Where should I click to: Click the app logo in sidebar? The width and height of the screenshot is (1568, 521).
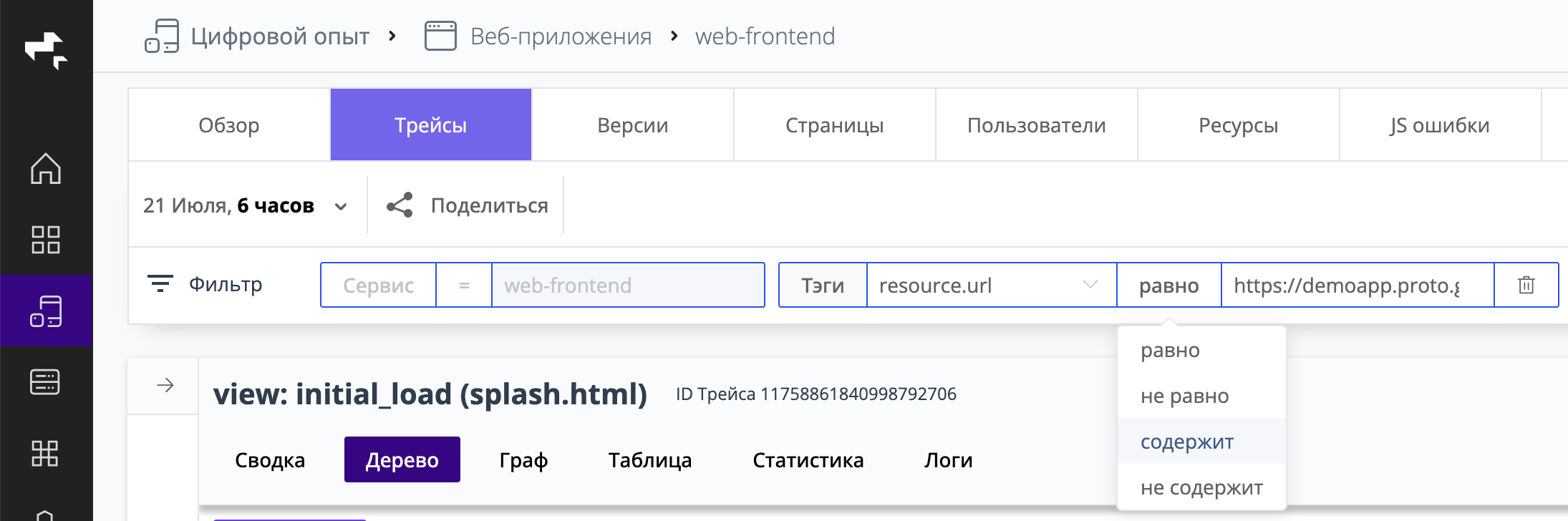(x=47, y=51)
